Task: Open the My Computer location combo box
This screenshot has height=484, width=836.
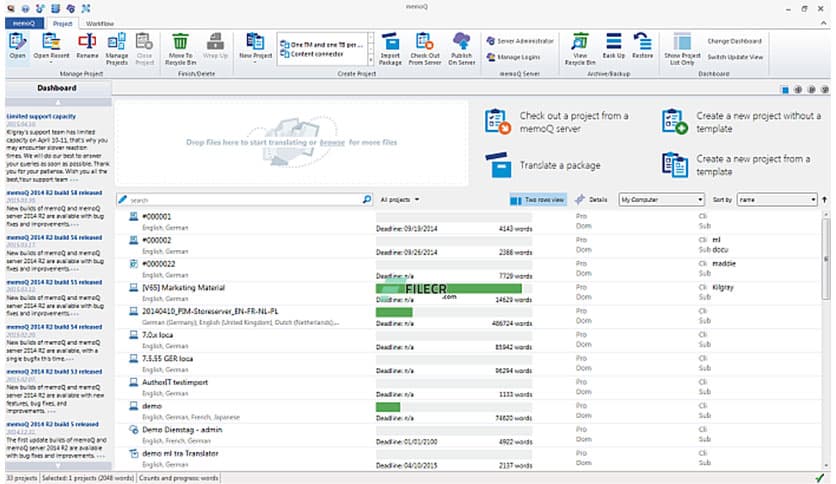Action: pos(661,199)
